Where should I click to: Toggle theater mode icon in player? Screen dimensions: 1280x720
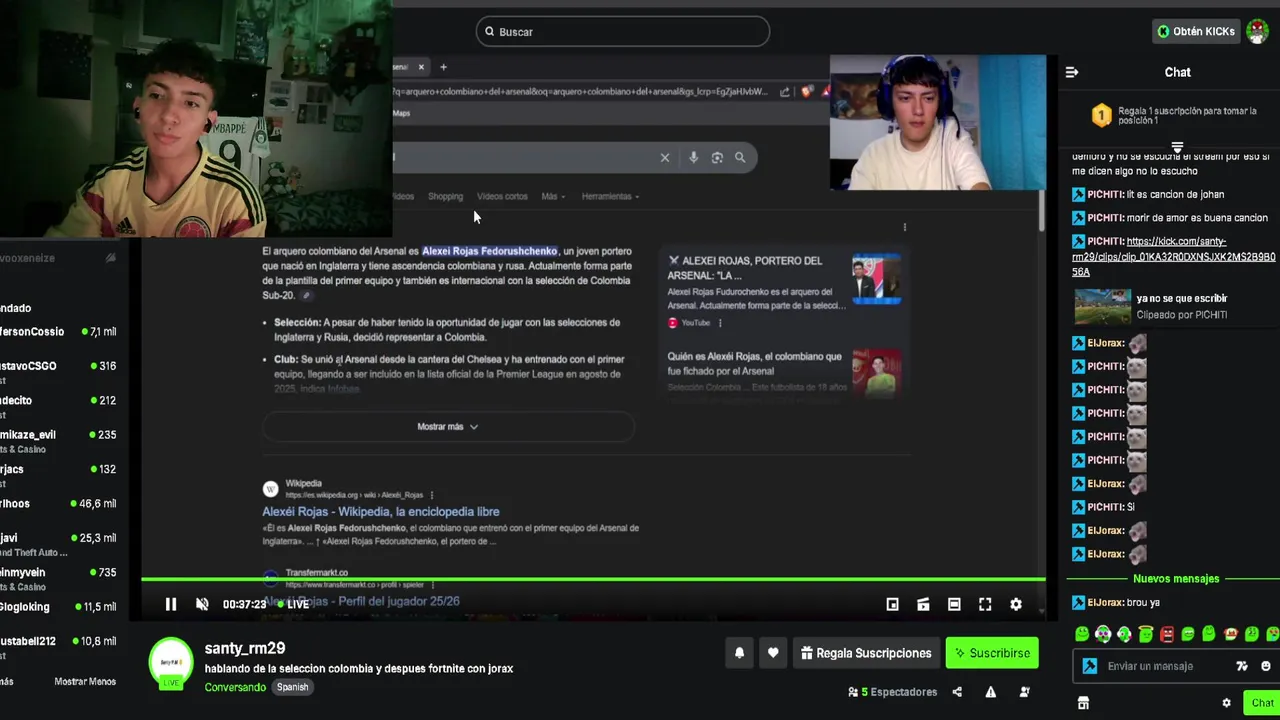pyautogui.click(x=954, y=604)
